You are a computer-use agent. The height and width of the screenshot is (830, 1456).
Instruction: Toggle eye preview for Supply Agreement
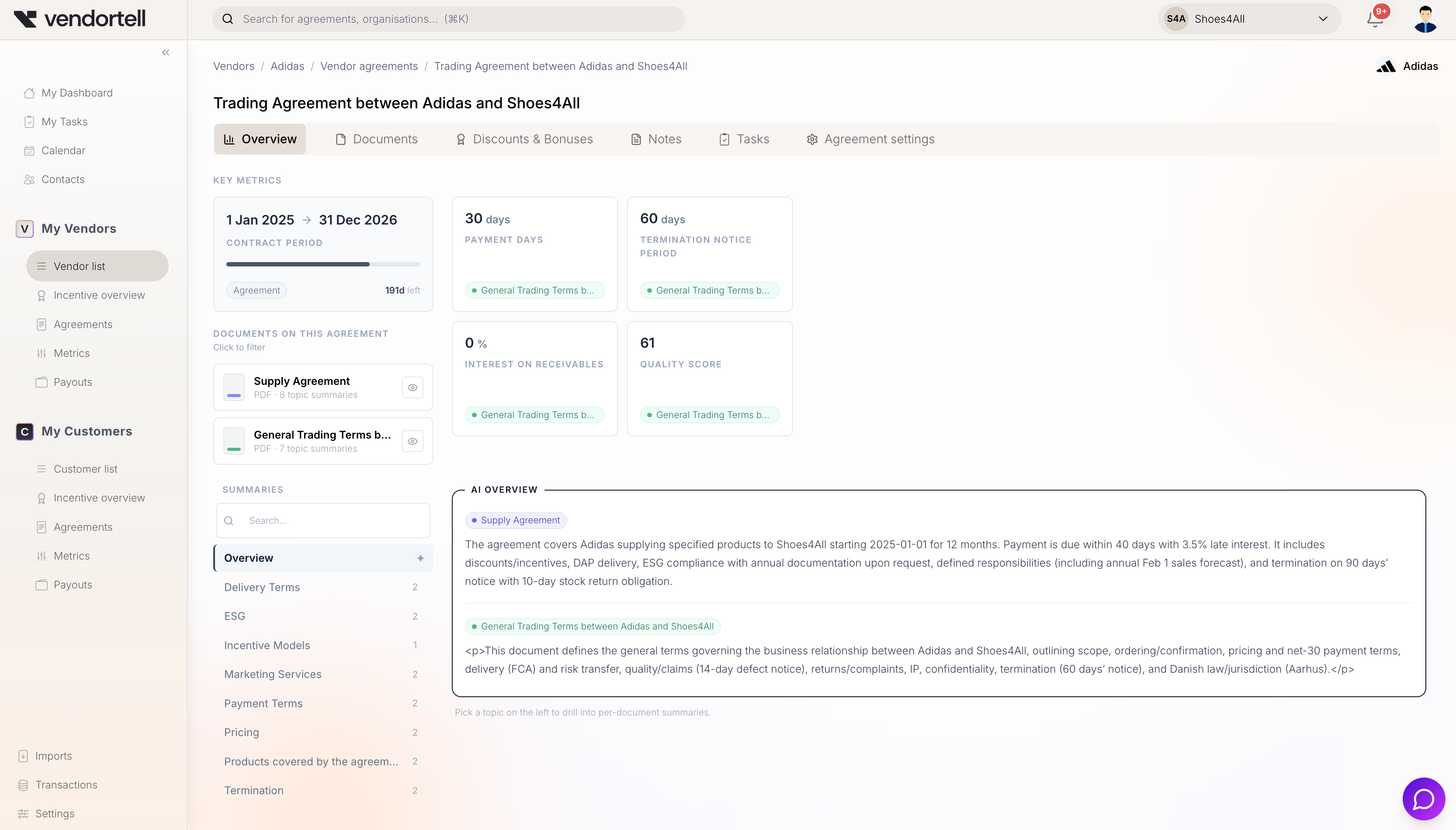413,387
